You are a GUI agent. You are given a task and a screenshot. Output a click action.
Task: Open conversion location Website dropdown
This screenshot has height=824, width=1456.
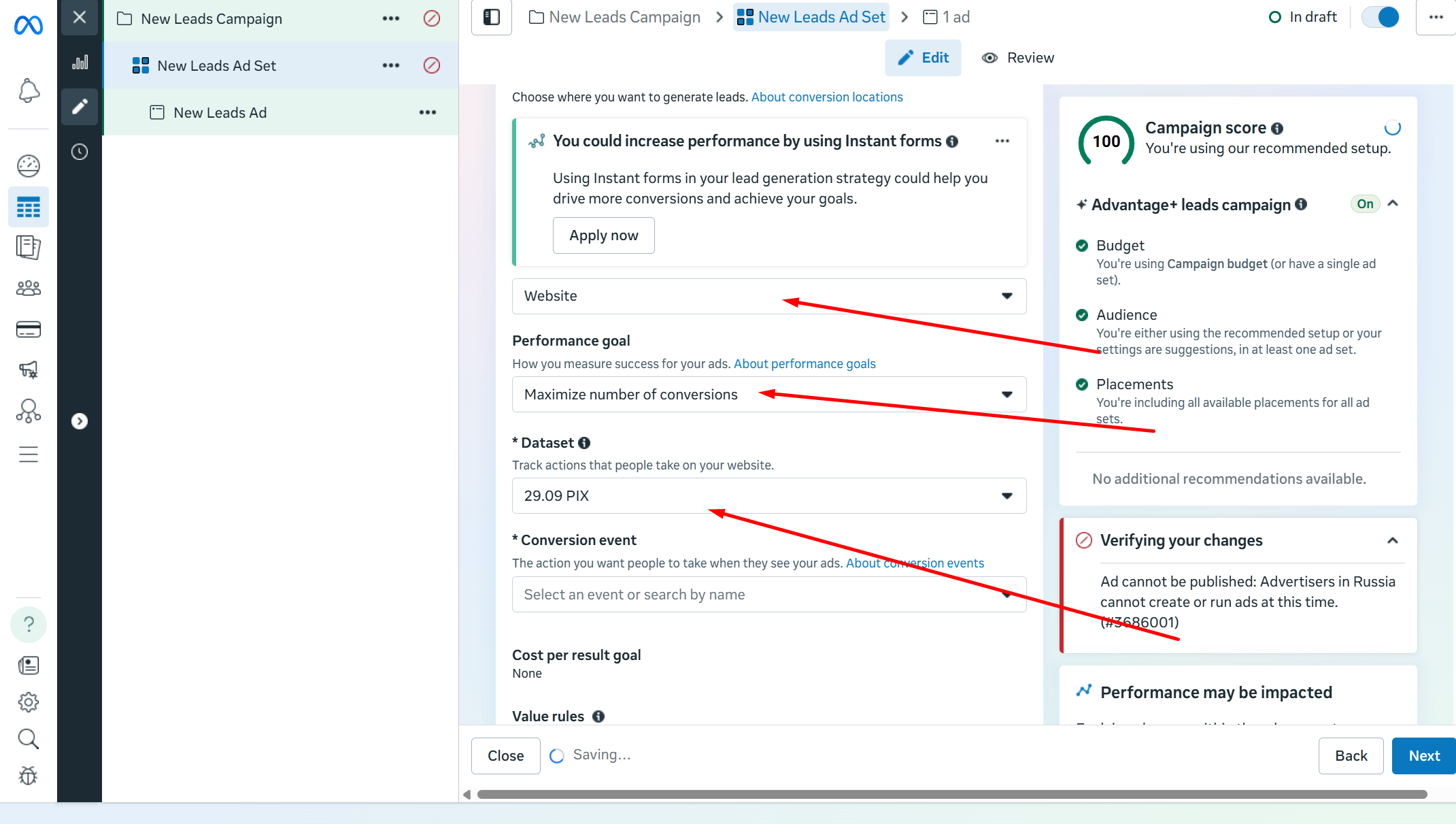pos(769,296)
